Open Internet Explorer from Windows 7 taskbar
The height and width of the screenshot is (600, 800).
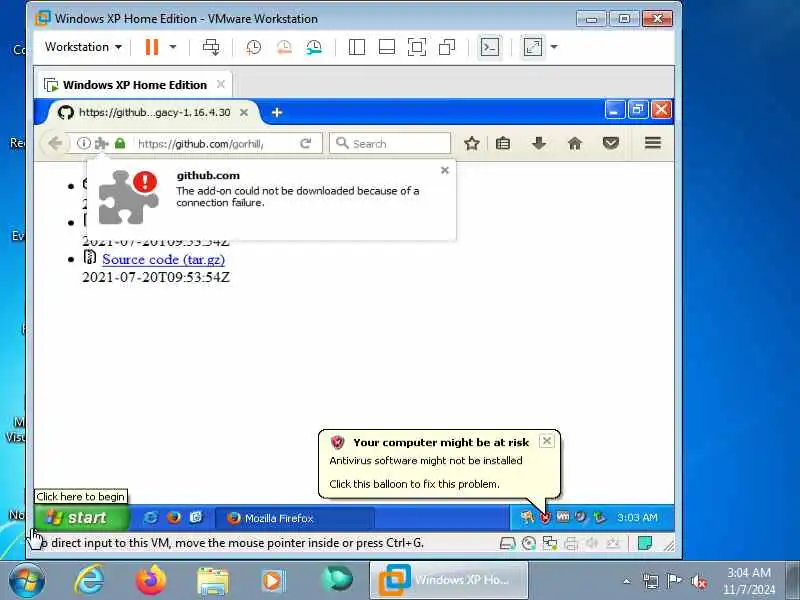[x=90, y=581]
